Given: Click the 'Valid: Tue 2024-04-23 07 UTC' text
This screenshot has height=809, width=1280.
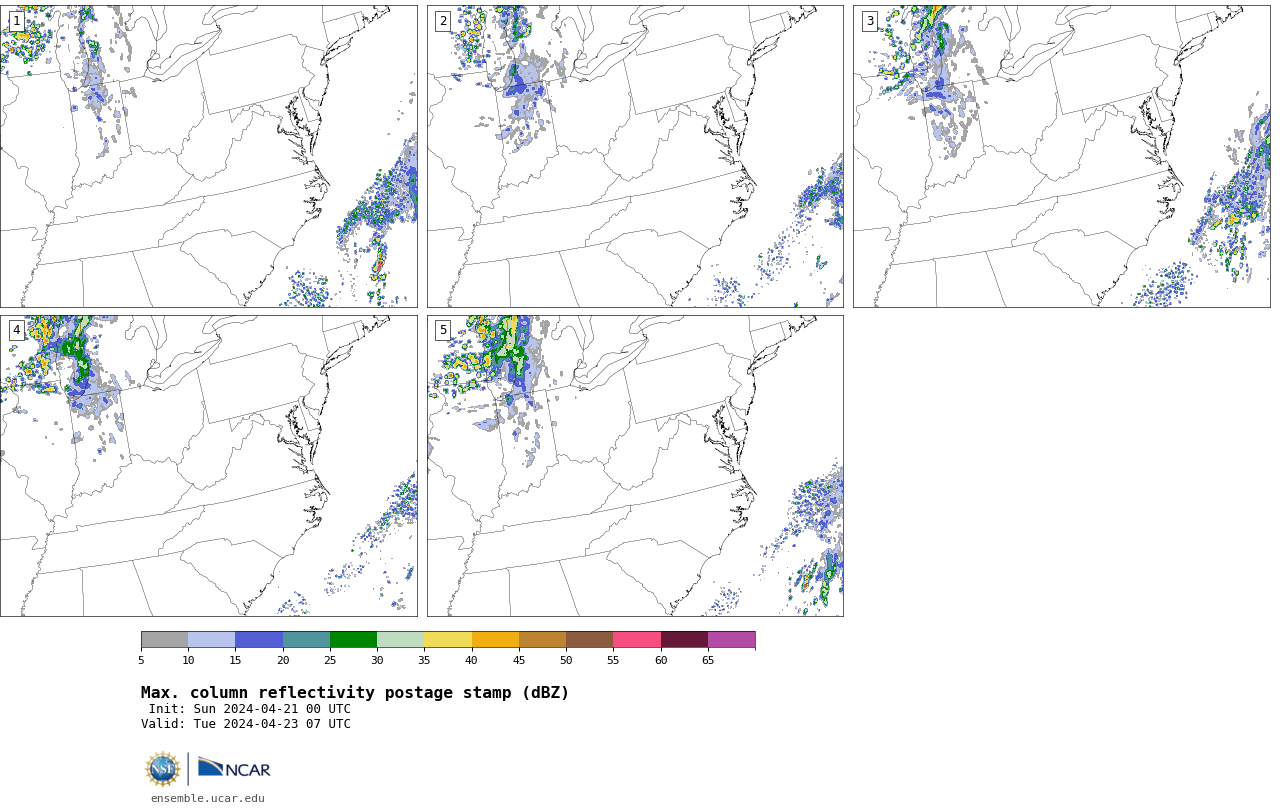Looking at the screenshot, I should (246, 724).
